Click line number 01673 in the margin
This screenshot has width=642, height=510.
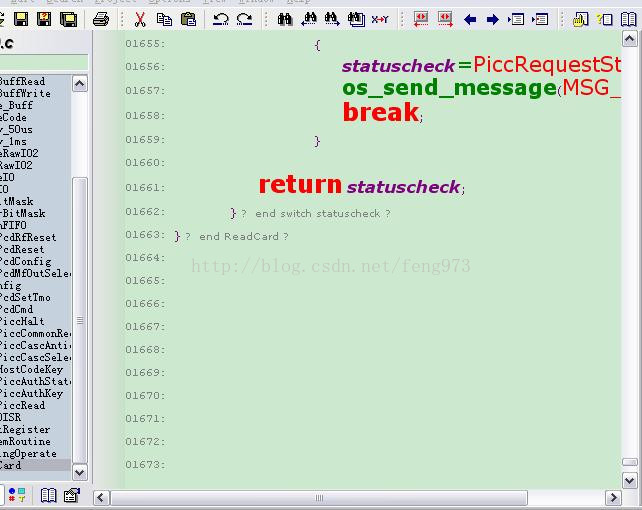coord(145,465)
